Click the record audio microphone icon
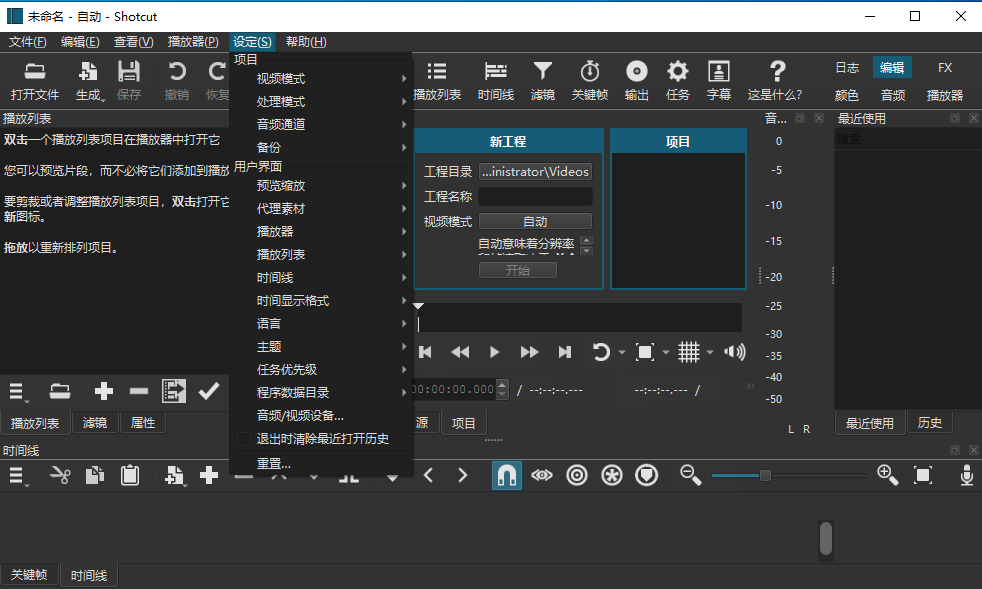982x589 pixels. (x=966, y=476)
